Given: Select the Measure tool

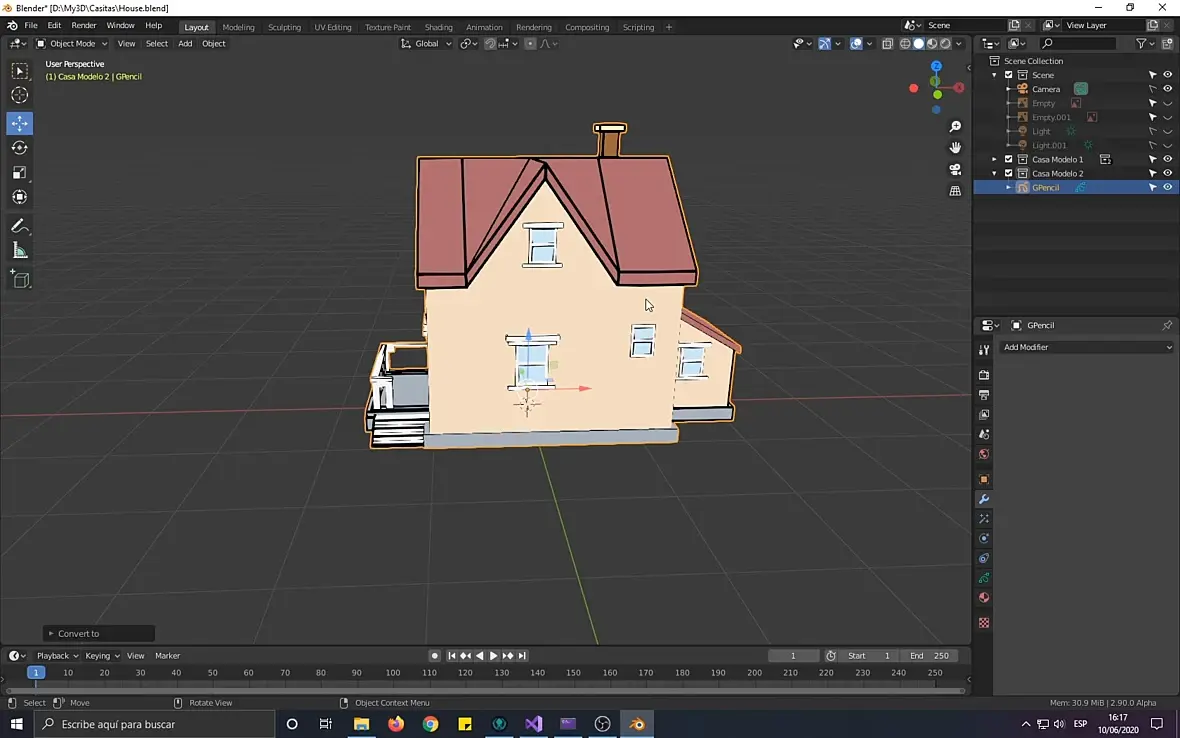Looking at the screenshot, I should [20, 251].
